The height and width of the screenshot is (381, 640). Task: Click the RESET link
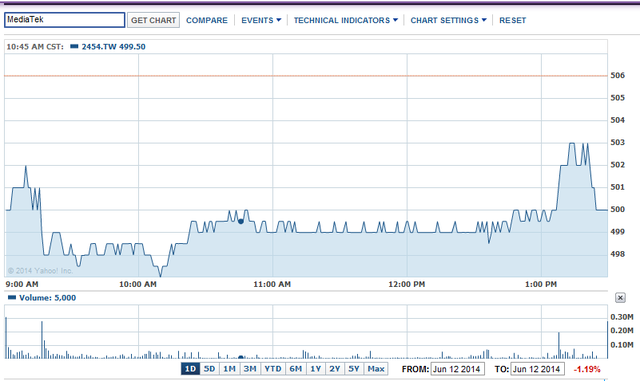[x=513, y=20]
